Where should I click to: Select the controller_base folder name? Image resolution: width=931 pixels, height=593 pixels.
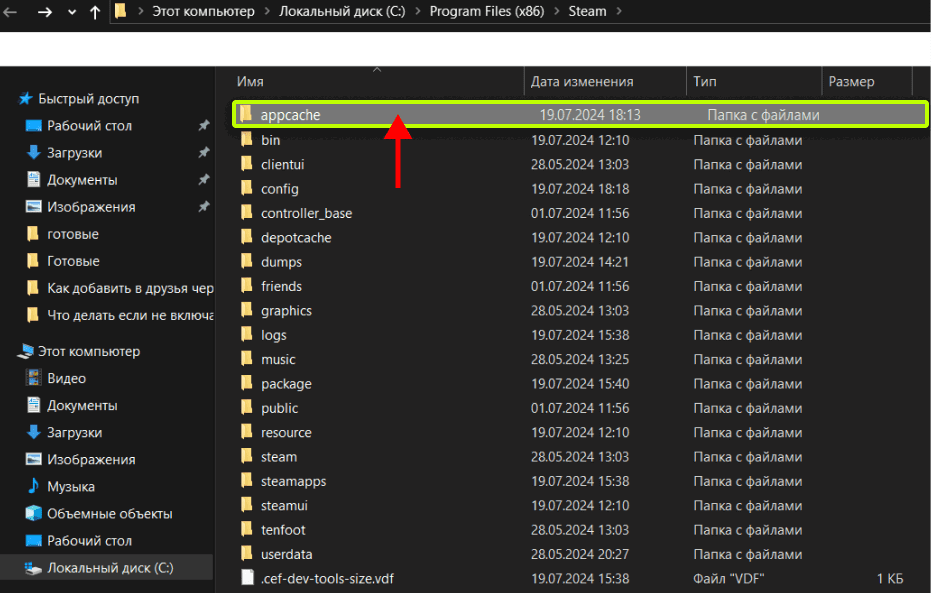[306, 213]
